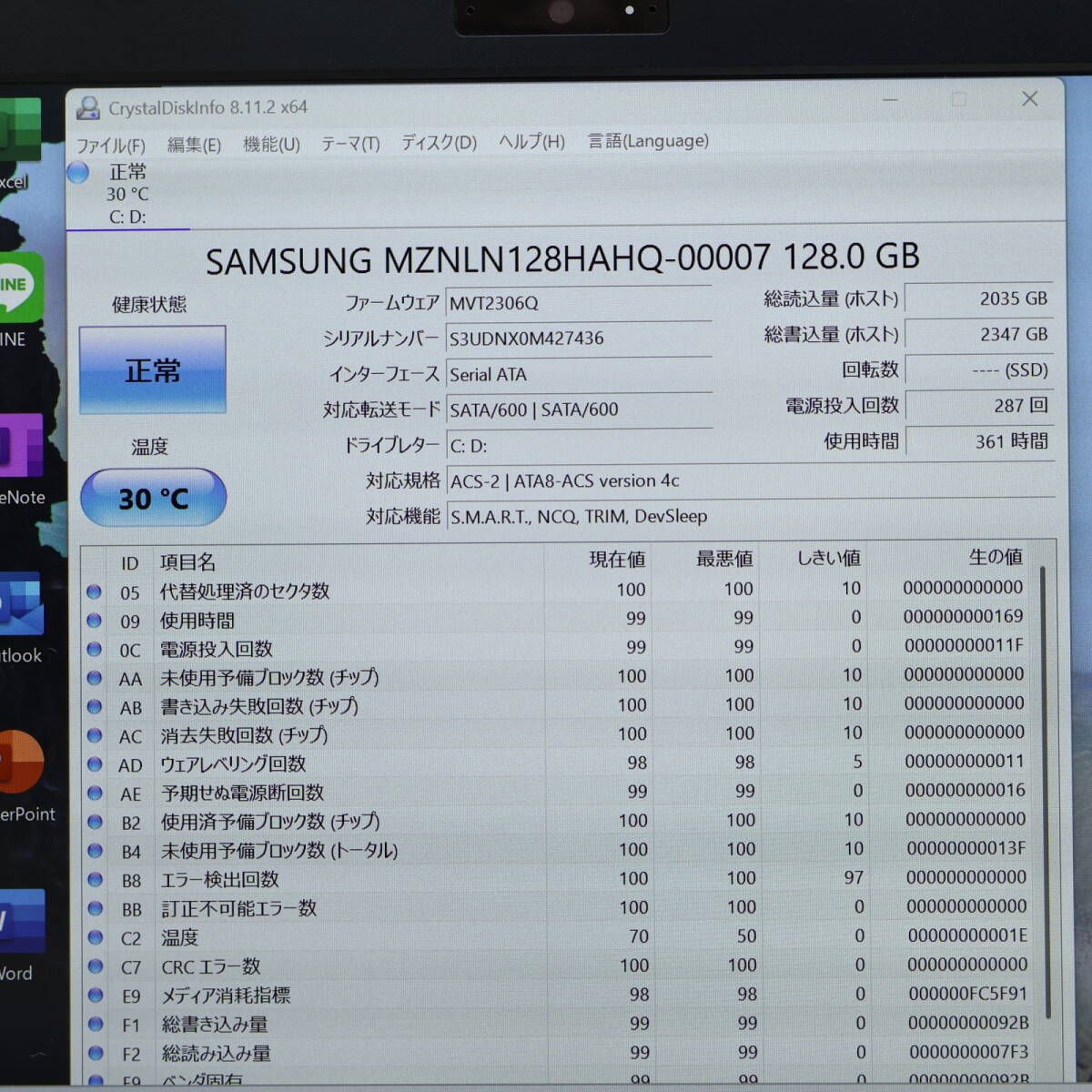Click the blue drive status circle icon

(78, 172)
